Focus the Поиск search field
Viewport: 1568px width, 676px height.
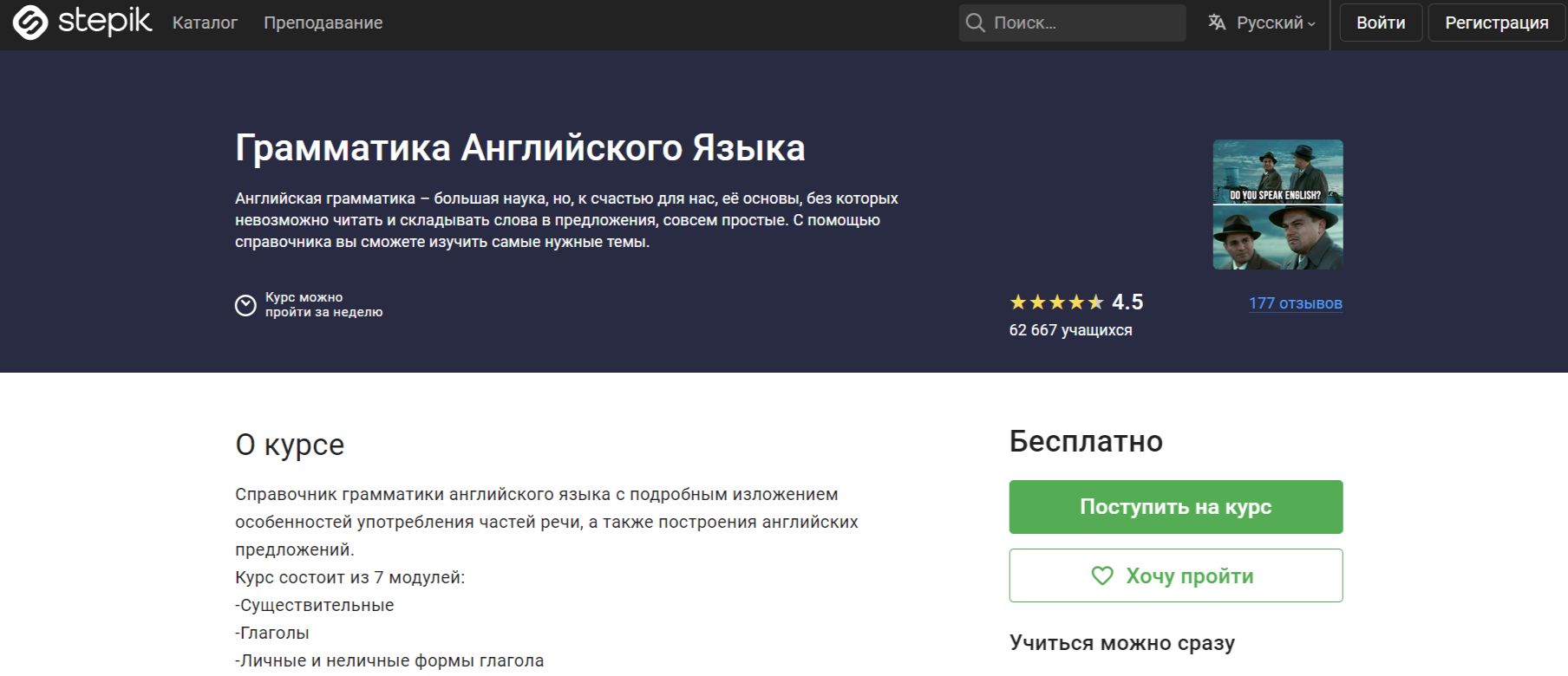(1072, 23)
